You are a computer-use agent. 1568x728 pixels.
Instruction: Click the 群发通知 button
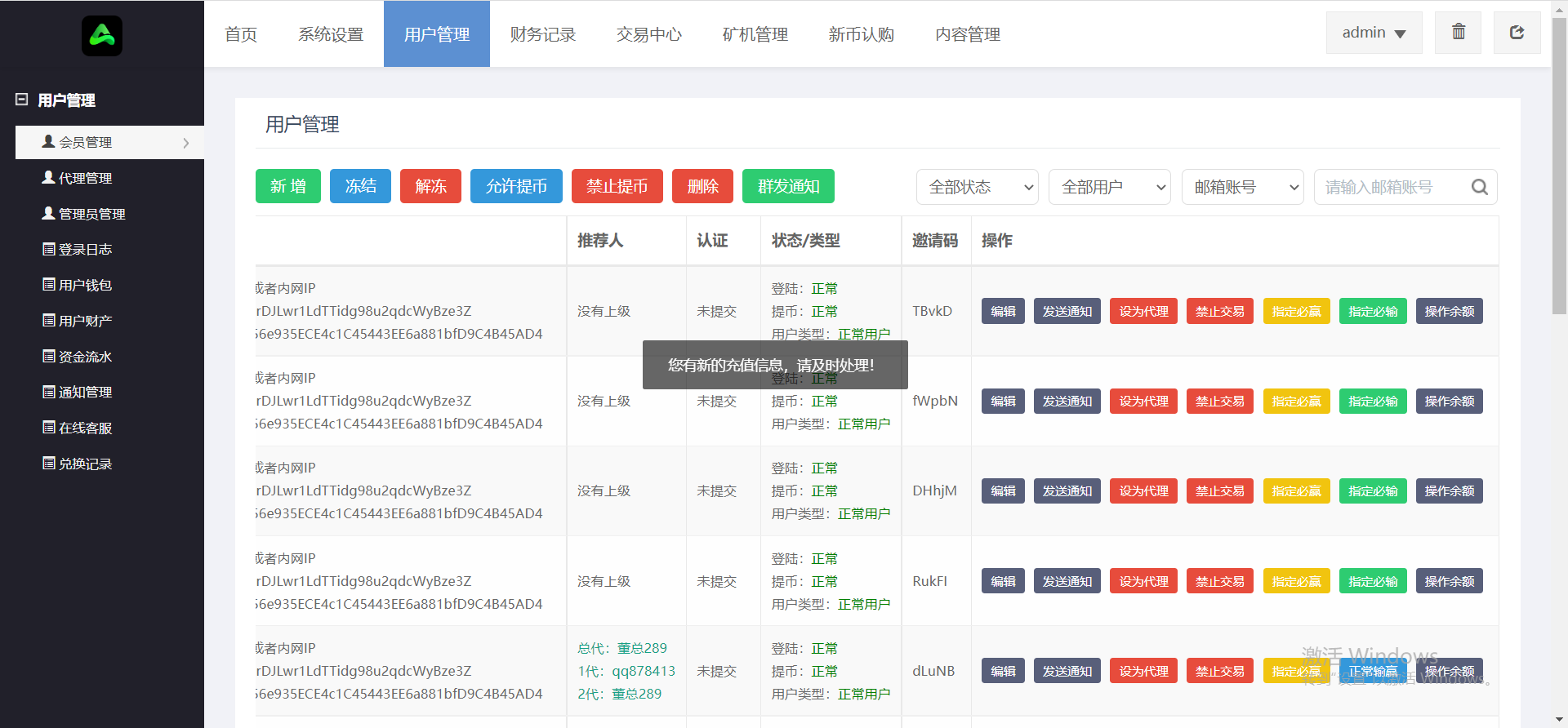pyautogui.click(x=788, y=186)
